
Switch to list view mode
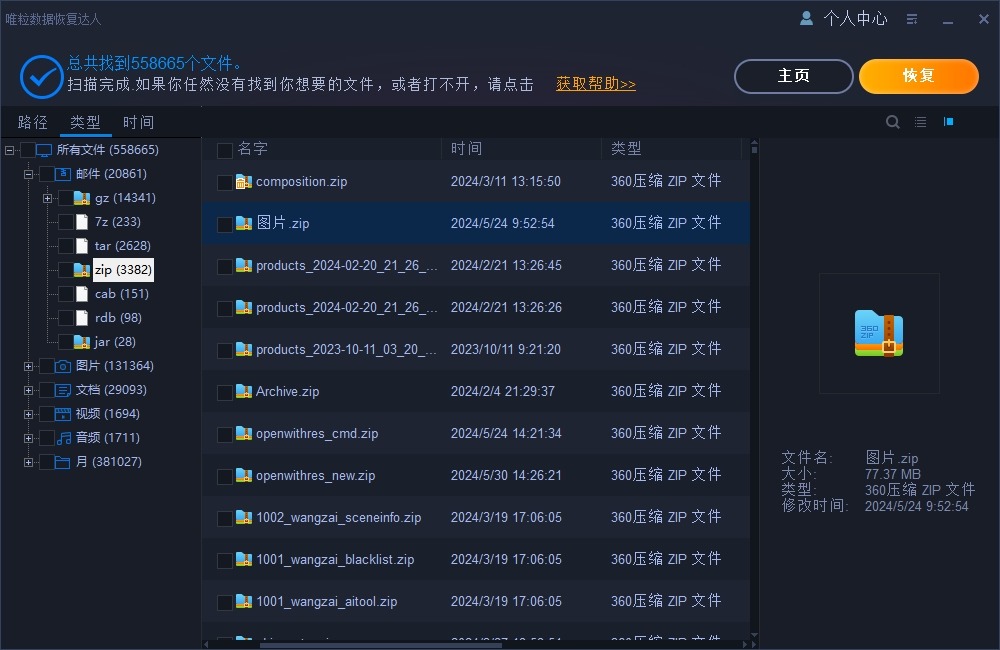pyautogui.click(x=920, y=121)
